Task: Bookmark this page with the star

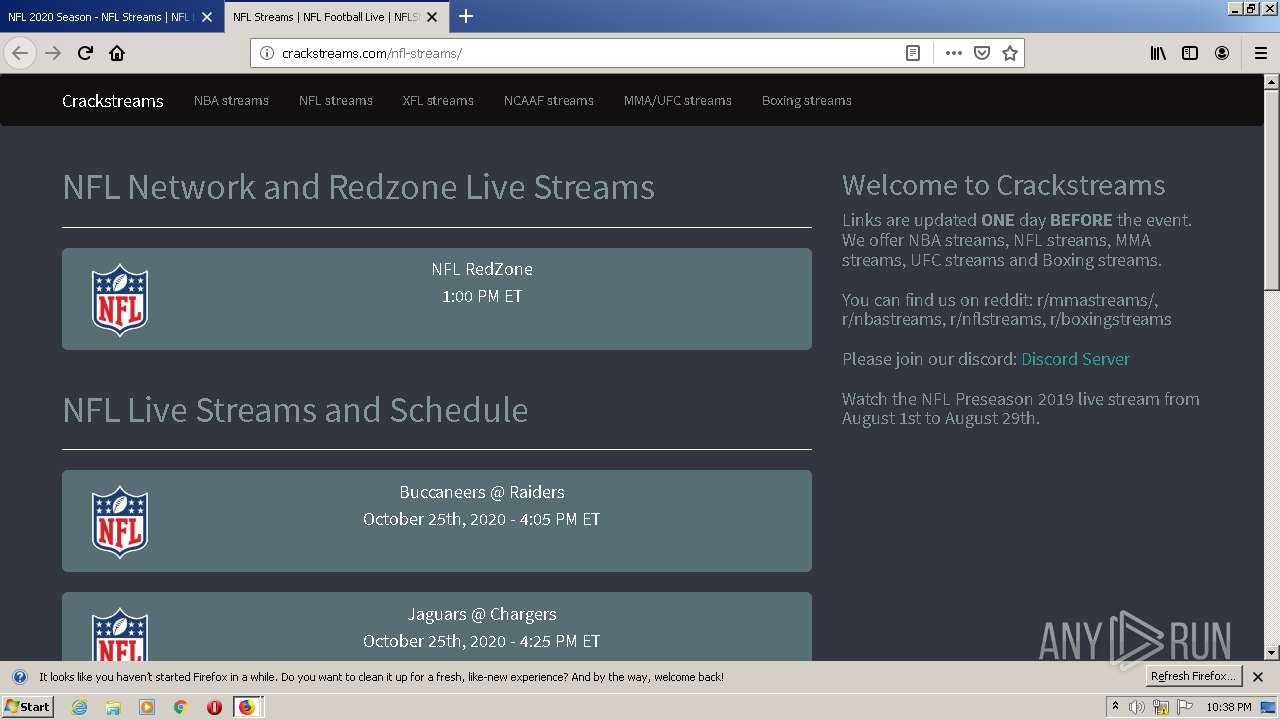Action: [x=1010, y=53]
